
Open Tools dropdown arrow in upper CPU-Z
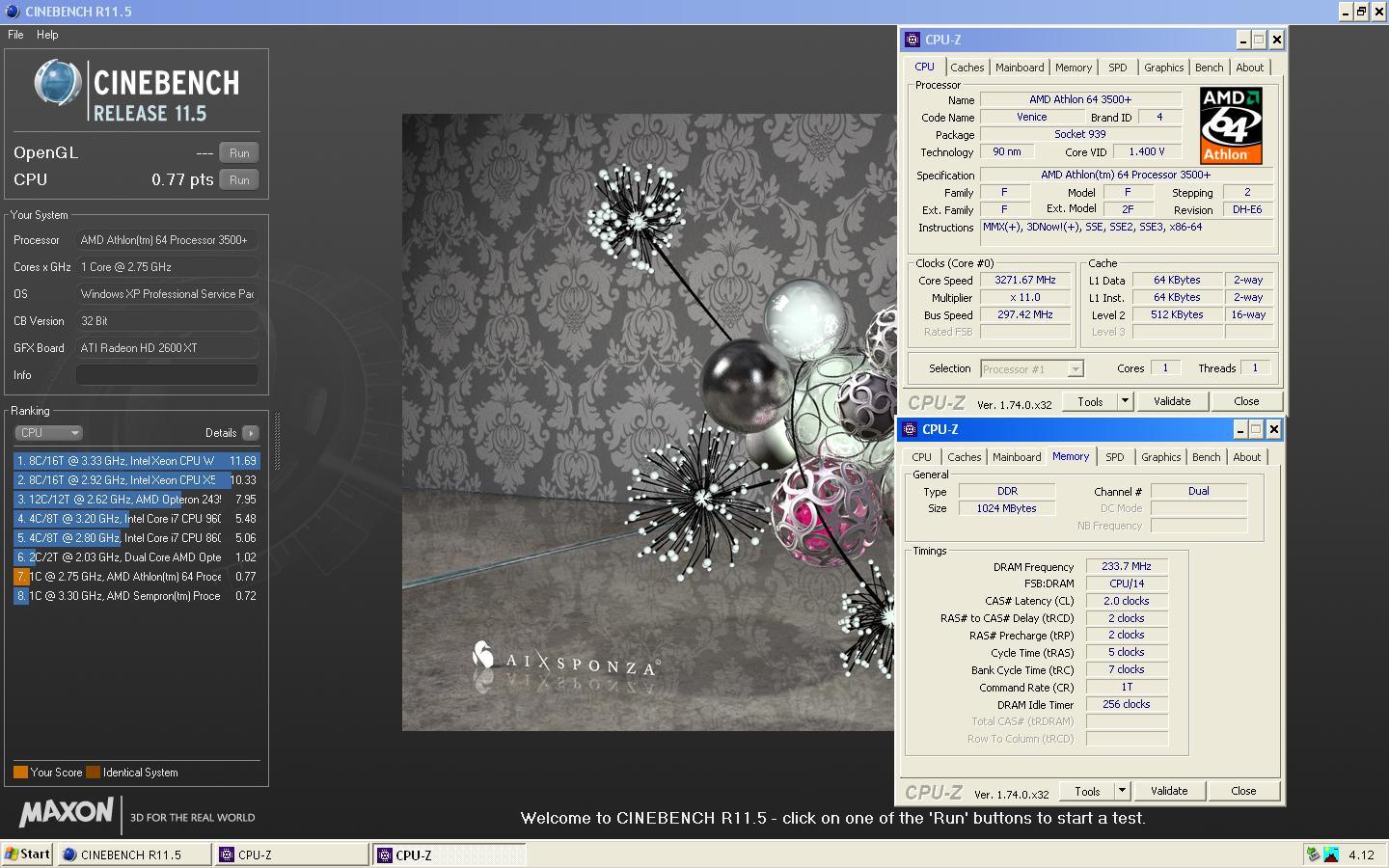tap(1125, 402)
